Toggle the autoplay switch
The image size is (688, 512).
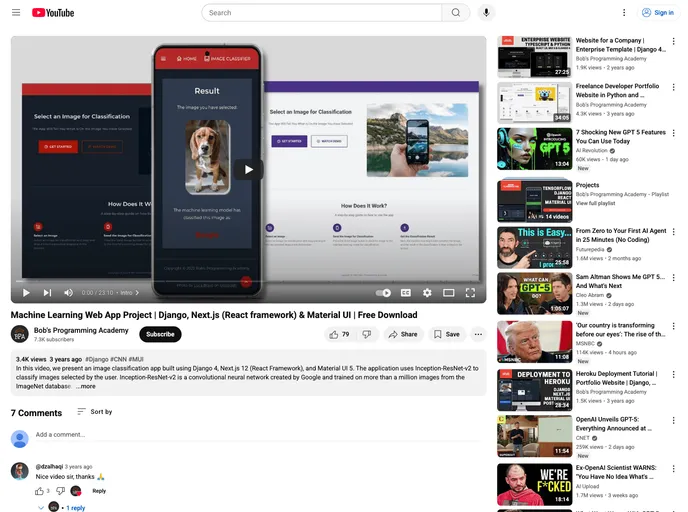tap(383, 293)
